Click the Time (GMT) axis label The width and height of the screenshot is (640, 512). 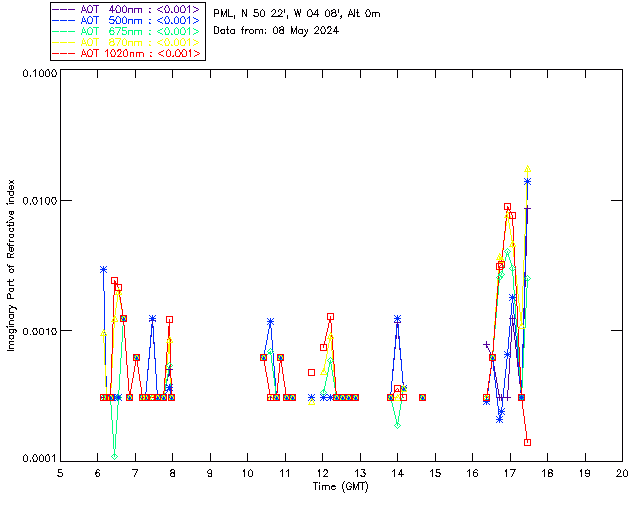point(340,487)
